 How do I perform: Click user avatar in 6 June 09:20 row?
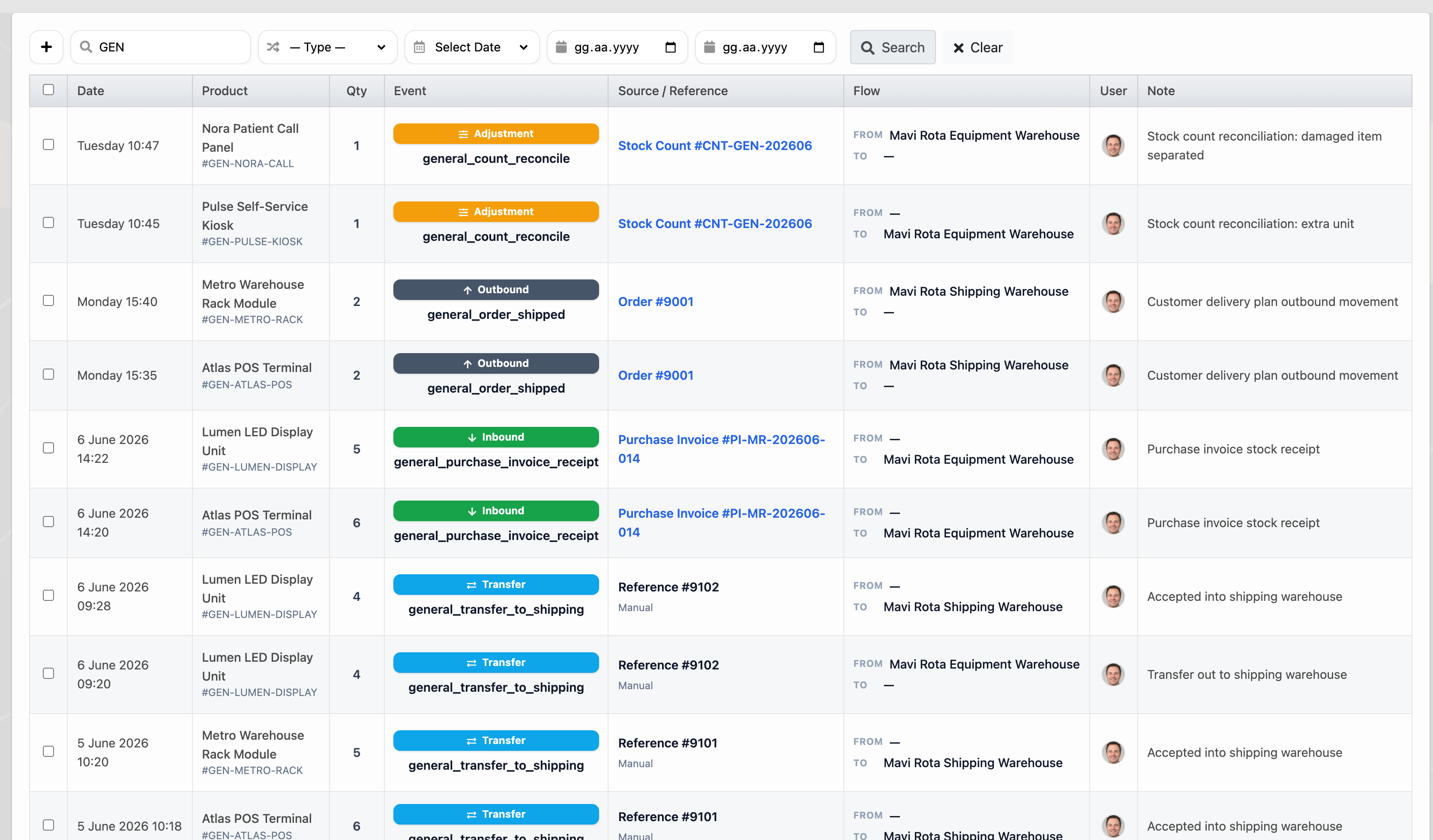coord(1113,675)
